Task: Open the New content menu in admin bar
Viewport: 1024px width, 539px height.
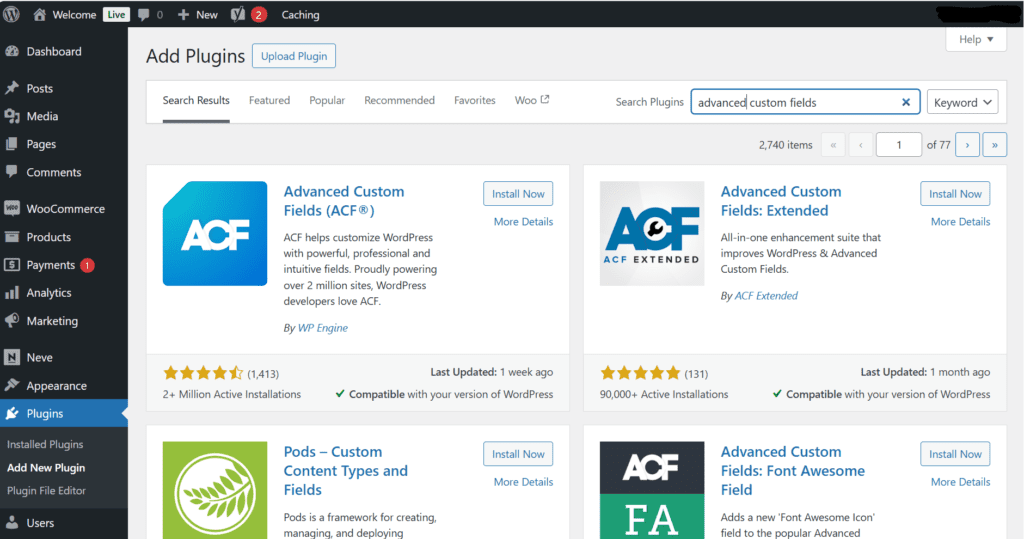Action: coord(198,14)
